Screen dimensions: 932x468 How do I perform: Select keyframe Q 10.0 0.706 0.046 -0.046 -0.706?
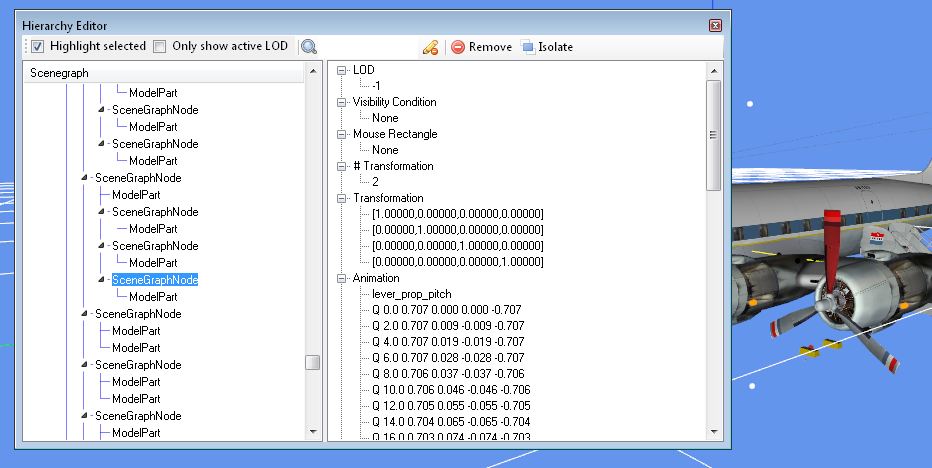(x=451, y=390)
